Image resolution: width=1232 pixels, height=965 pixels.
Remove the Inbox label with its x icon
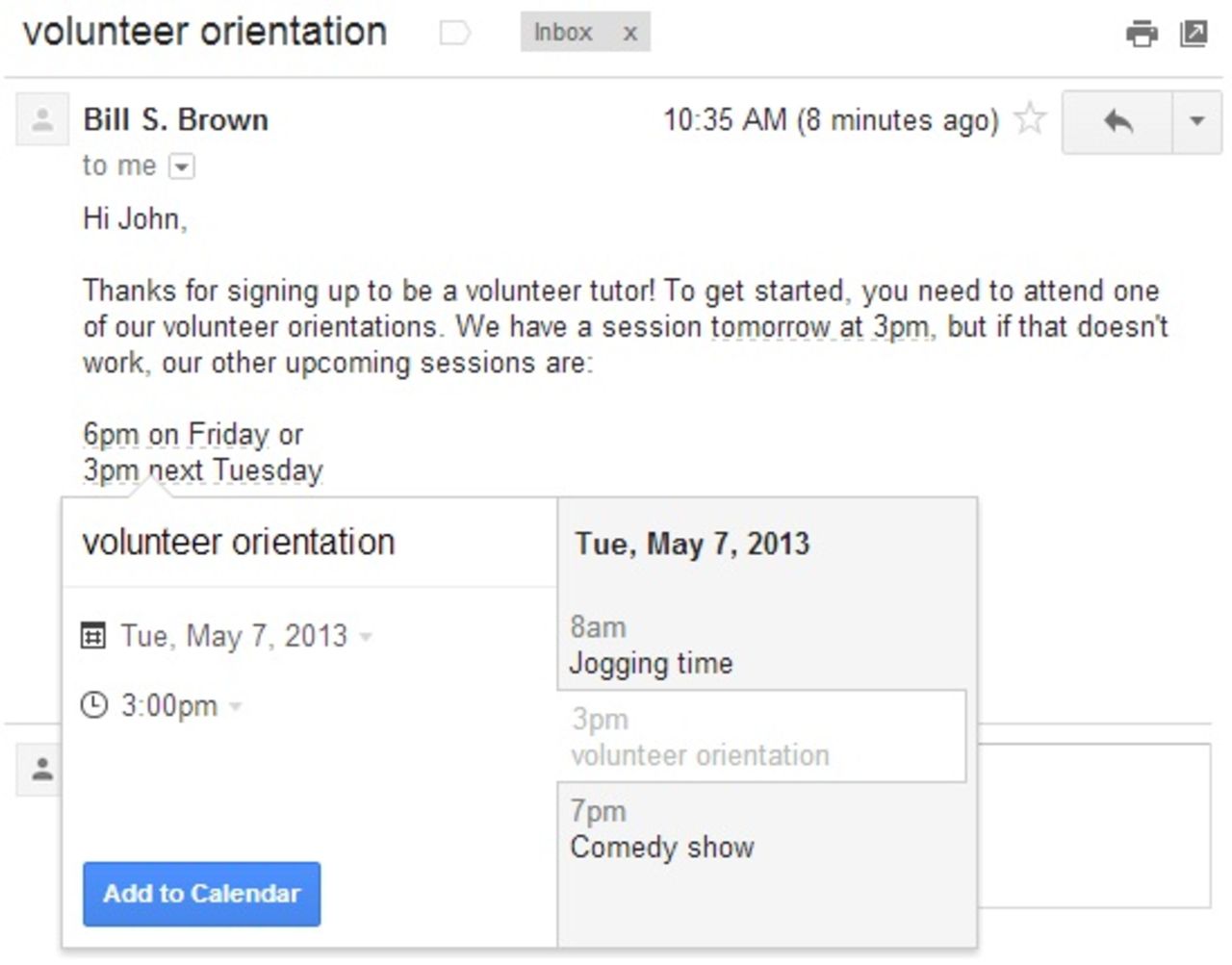(630, 32)
